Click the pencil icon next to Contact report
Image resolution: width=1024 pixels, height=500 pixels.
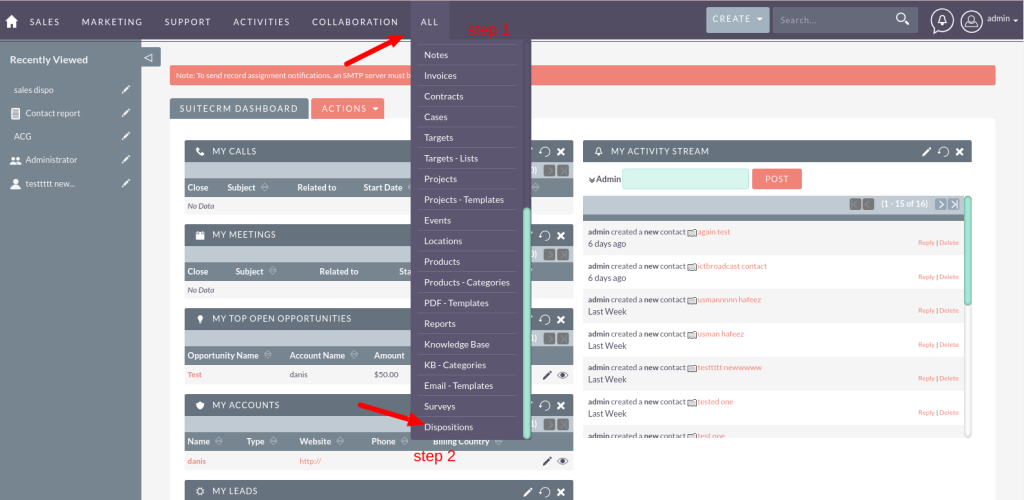[x=126, y=113]
